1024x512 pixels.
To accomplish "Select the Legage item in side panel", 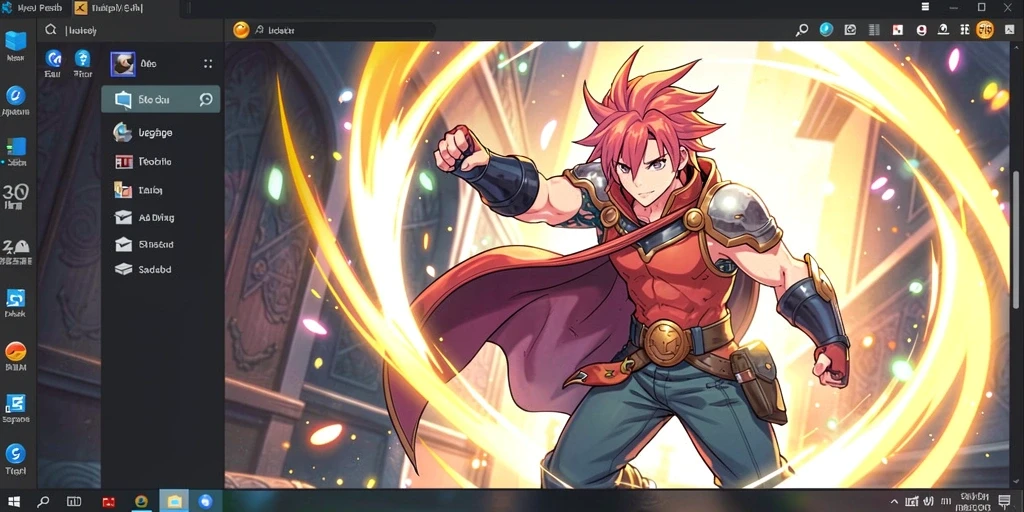I will coord(161,133).
